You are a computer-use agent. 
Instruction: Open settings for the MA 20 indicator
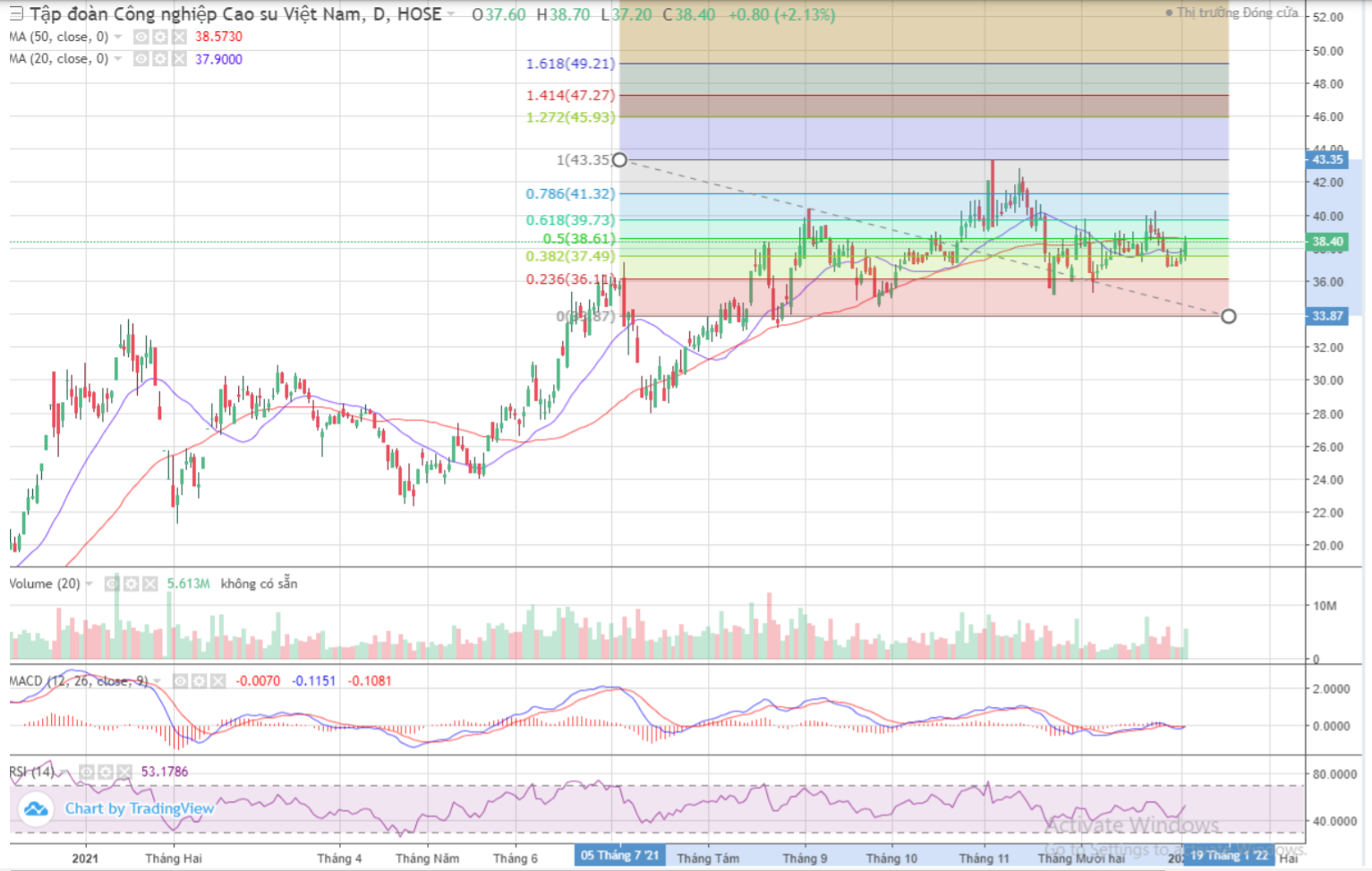159,59
